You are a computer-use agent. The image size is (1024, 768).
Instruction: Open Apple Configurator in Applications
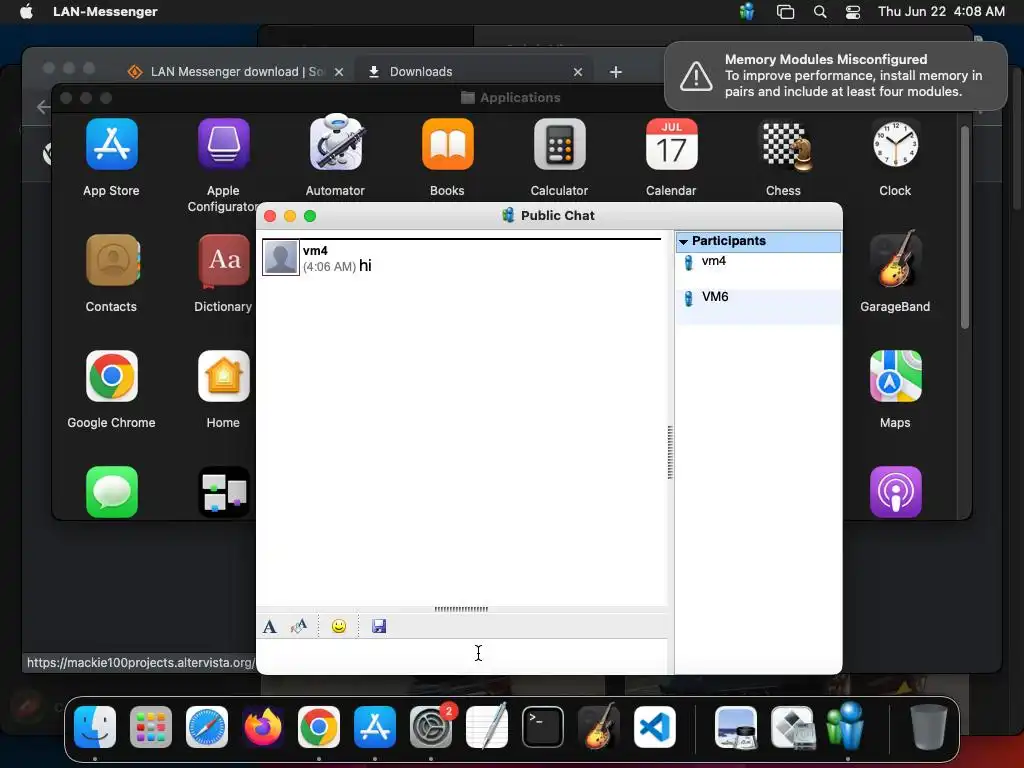coord(223,144)
